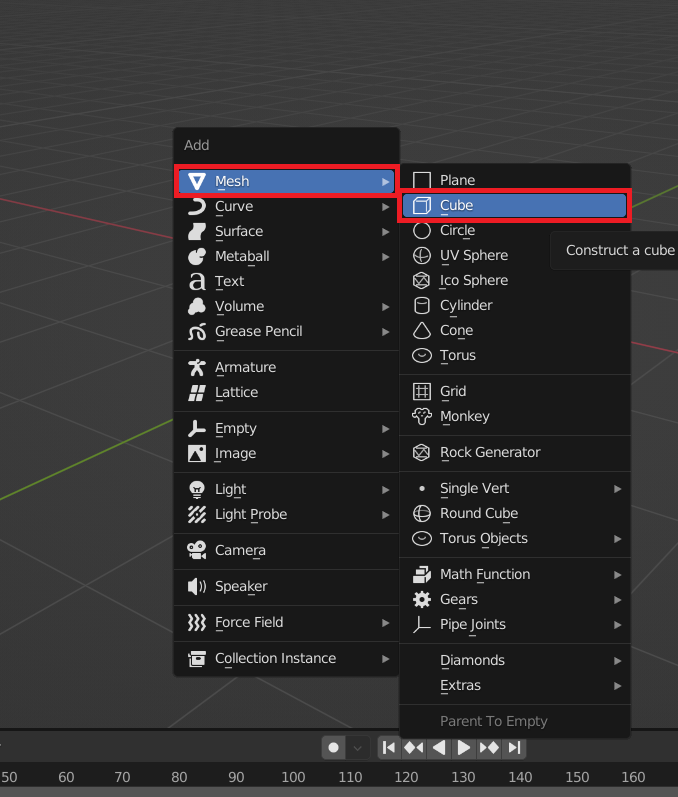Click the Armature icon
This screenshot has width=678, height=797.
pyautogui.click(x=197, y=367)
